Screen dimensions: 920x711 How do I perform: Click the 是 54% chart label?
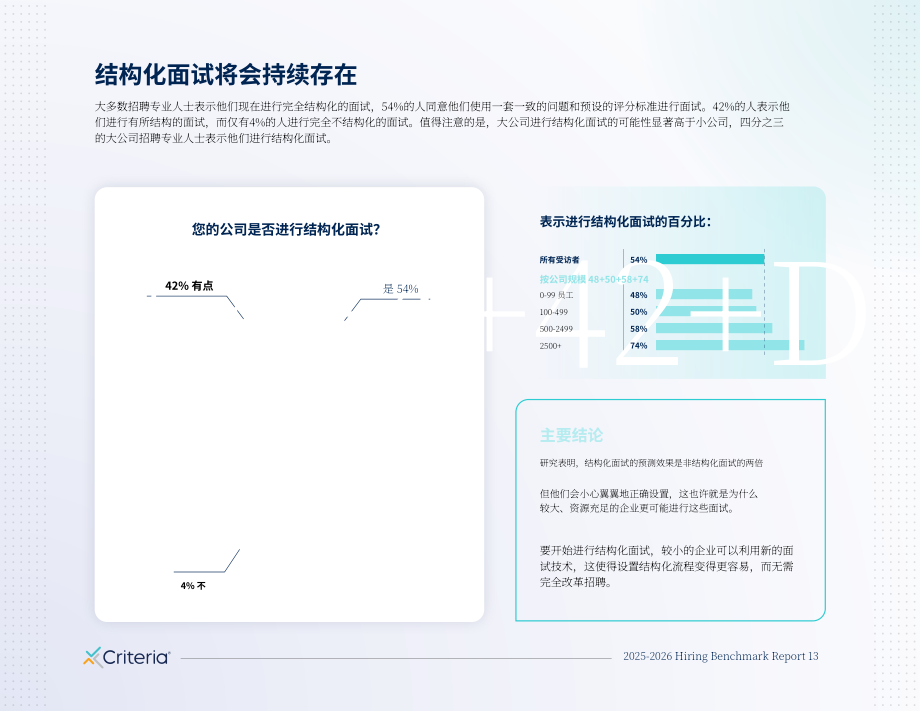(x=401, y=289)
